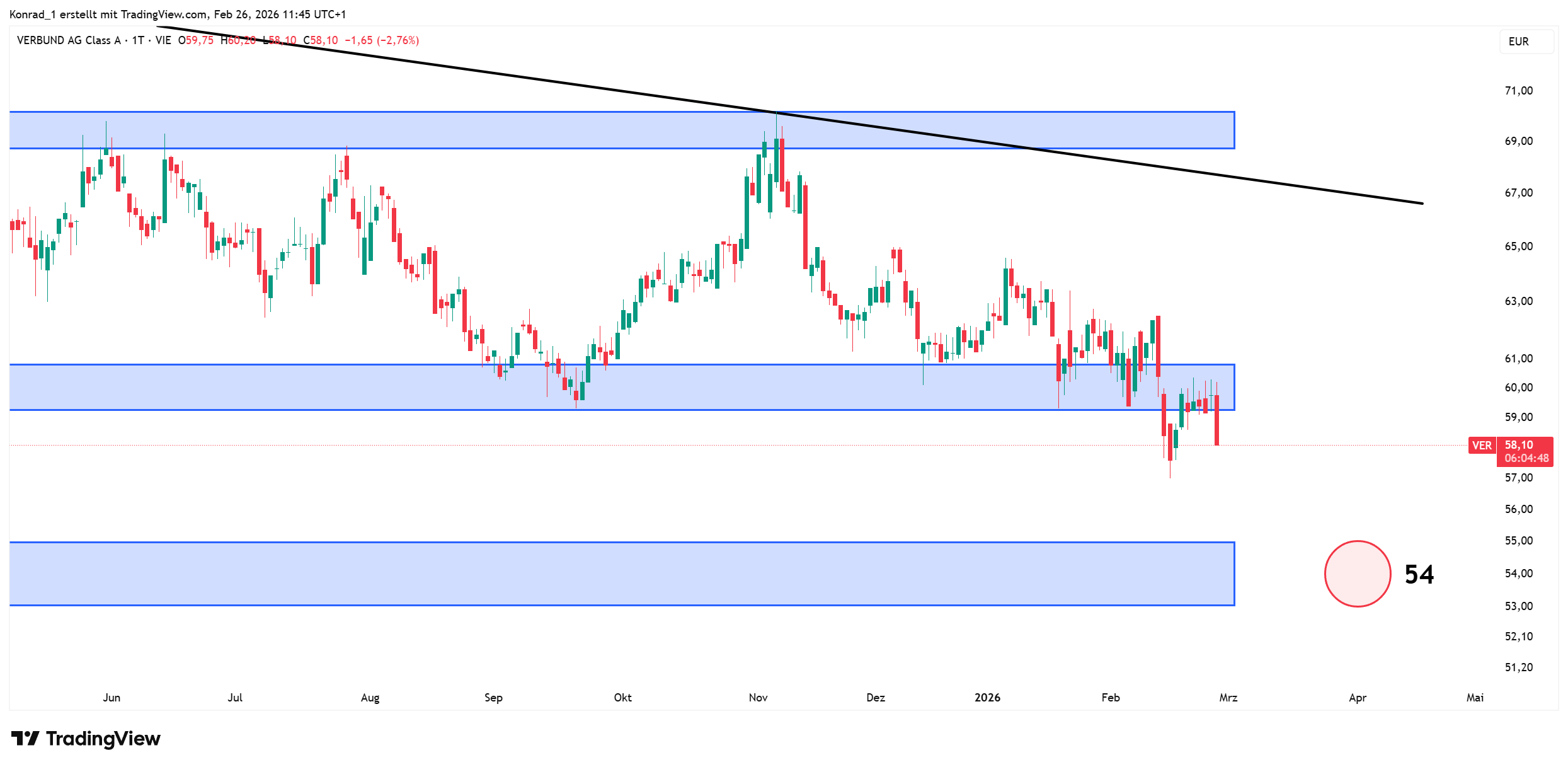Screen dimensions: 1568x767
Task: Click the TradingView logo icon
Action: (x=25, y=738)
